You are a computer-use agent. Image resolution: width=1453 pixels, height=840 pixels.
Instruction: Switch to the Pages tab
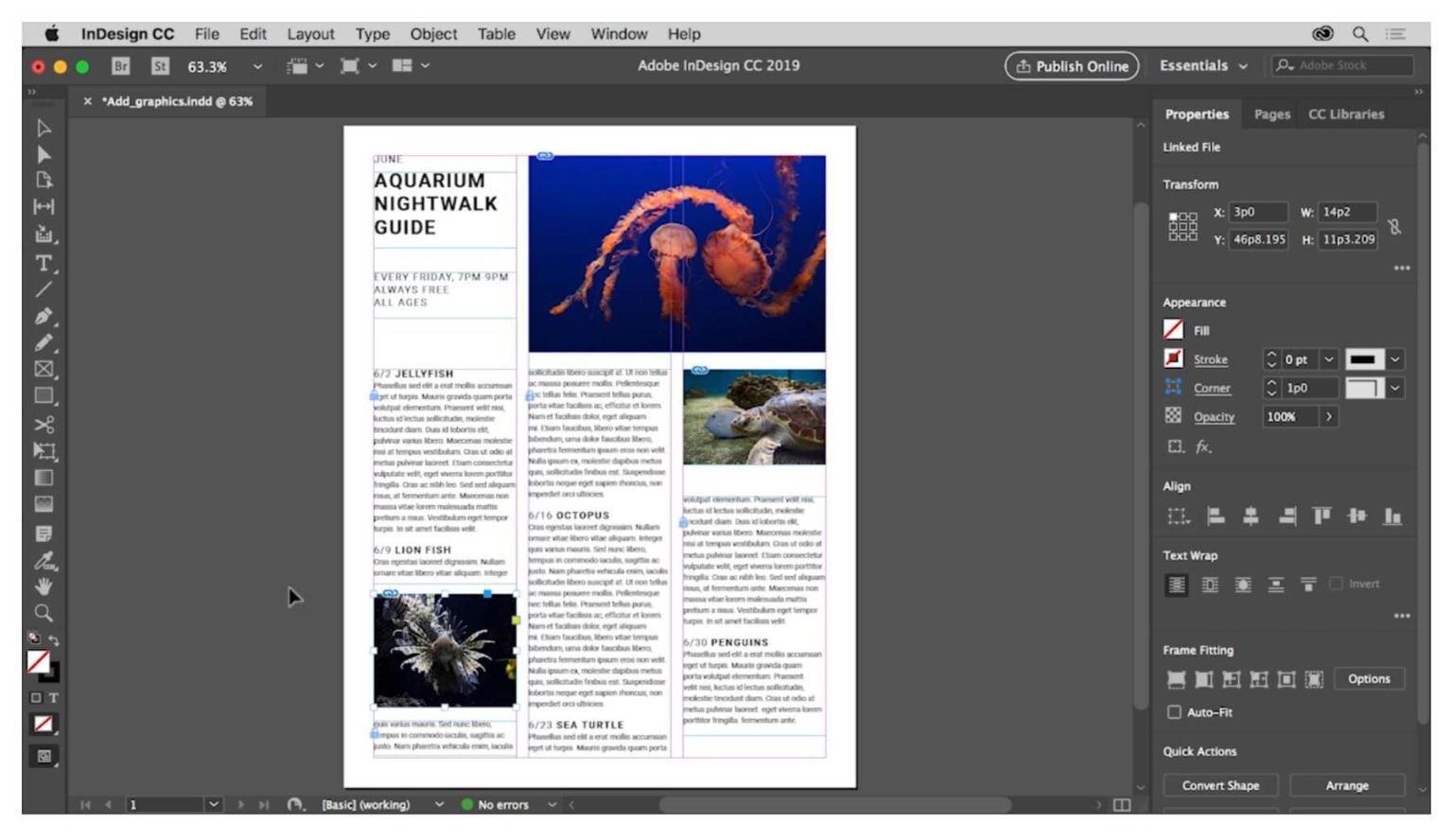[x=1271, y=114]
